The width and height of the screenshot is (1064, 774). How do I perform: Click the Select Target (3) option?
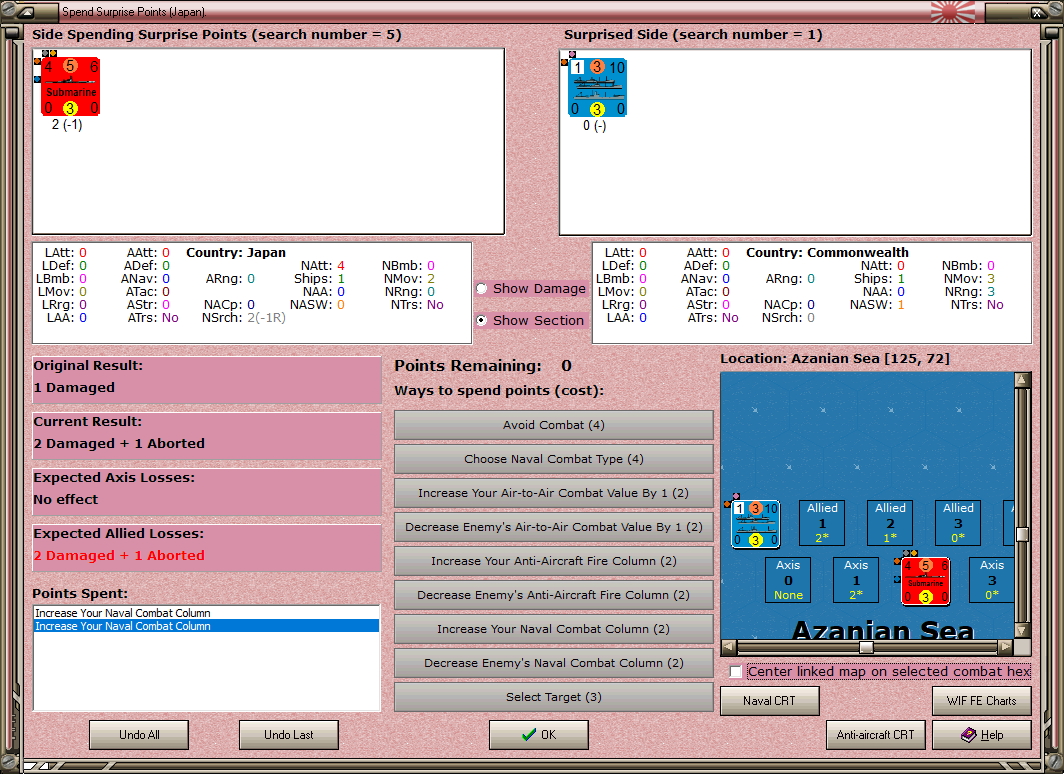coord(554,697)
